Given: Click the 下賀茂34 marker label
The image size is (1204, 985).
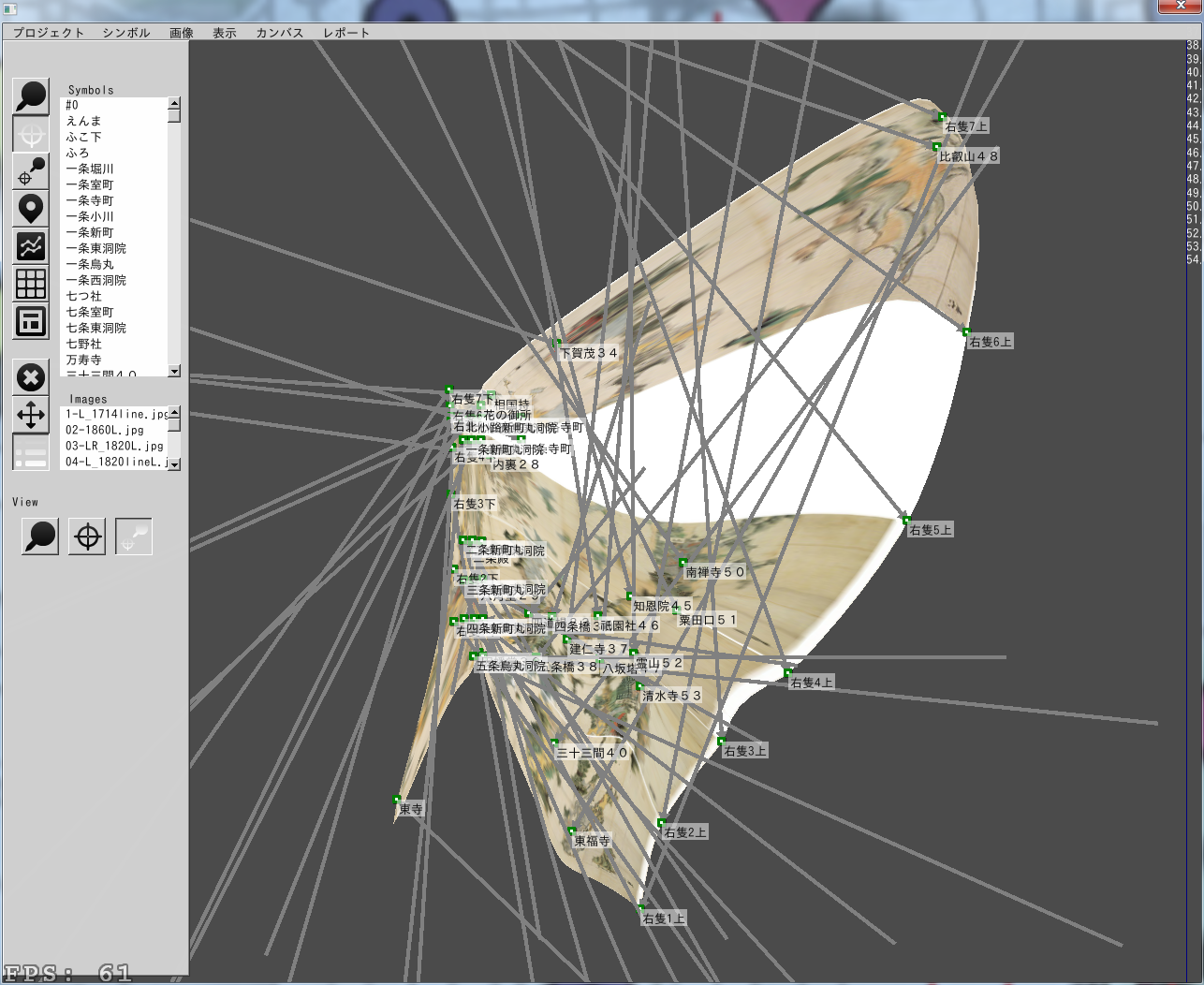Looking at the screenshot, I should pos(589,353).
